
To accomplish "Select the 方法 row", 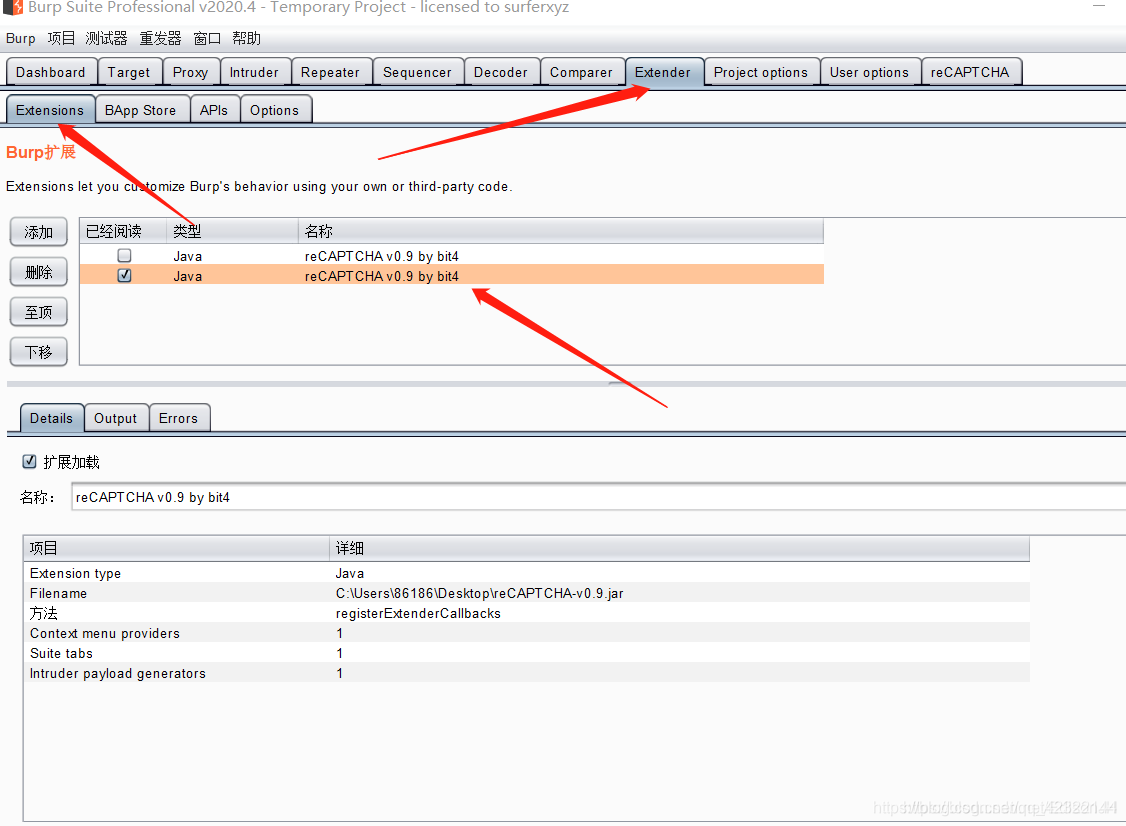I will 526,613.
